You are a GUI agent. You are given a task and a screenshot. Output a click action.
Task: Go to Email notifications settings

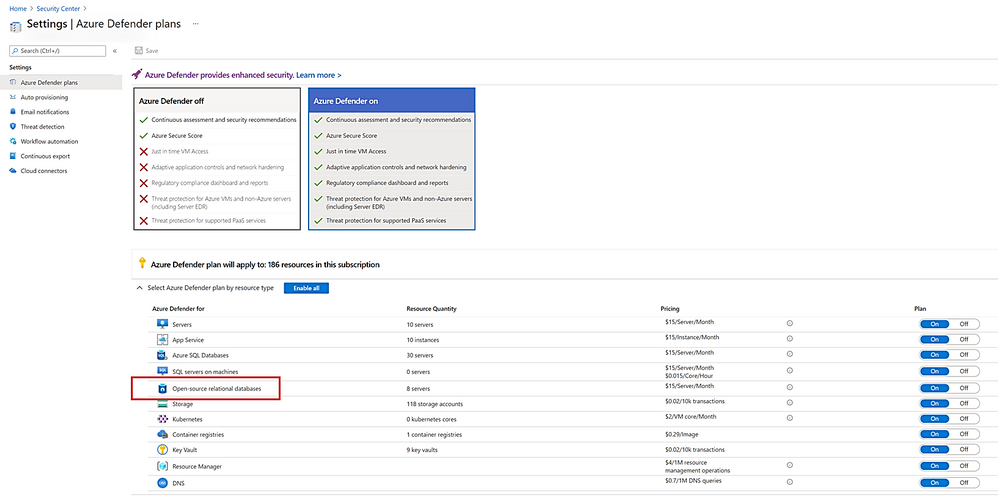(45, 112)
